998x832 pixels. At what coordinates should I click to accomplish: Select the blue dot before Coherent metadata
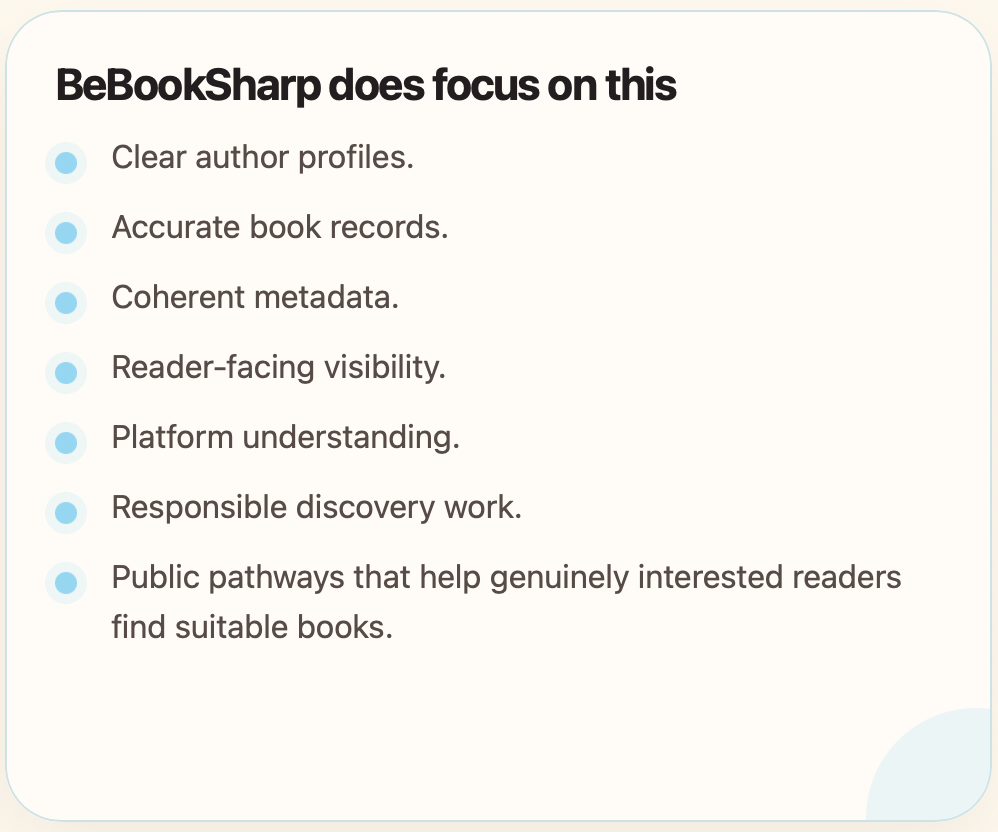[x=66, y=302]
